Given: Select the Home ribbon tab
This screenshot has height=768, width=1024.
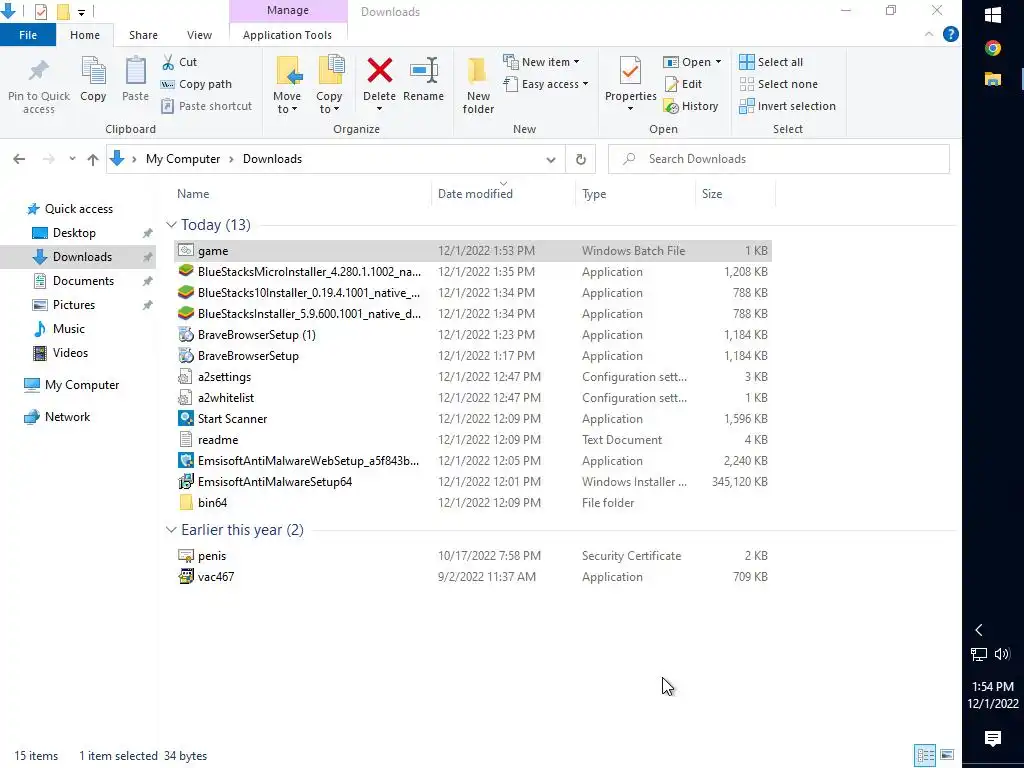Looking at the screenshot, I should point(85,35).
